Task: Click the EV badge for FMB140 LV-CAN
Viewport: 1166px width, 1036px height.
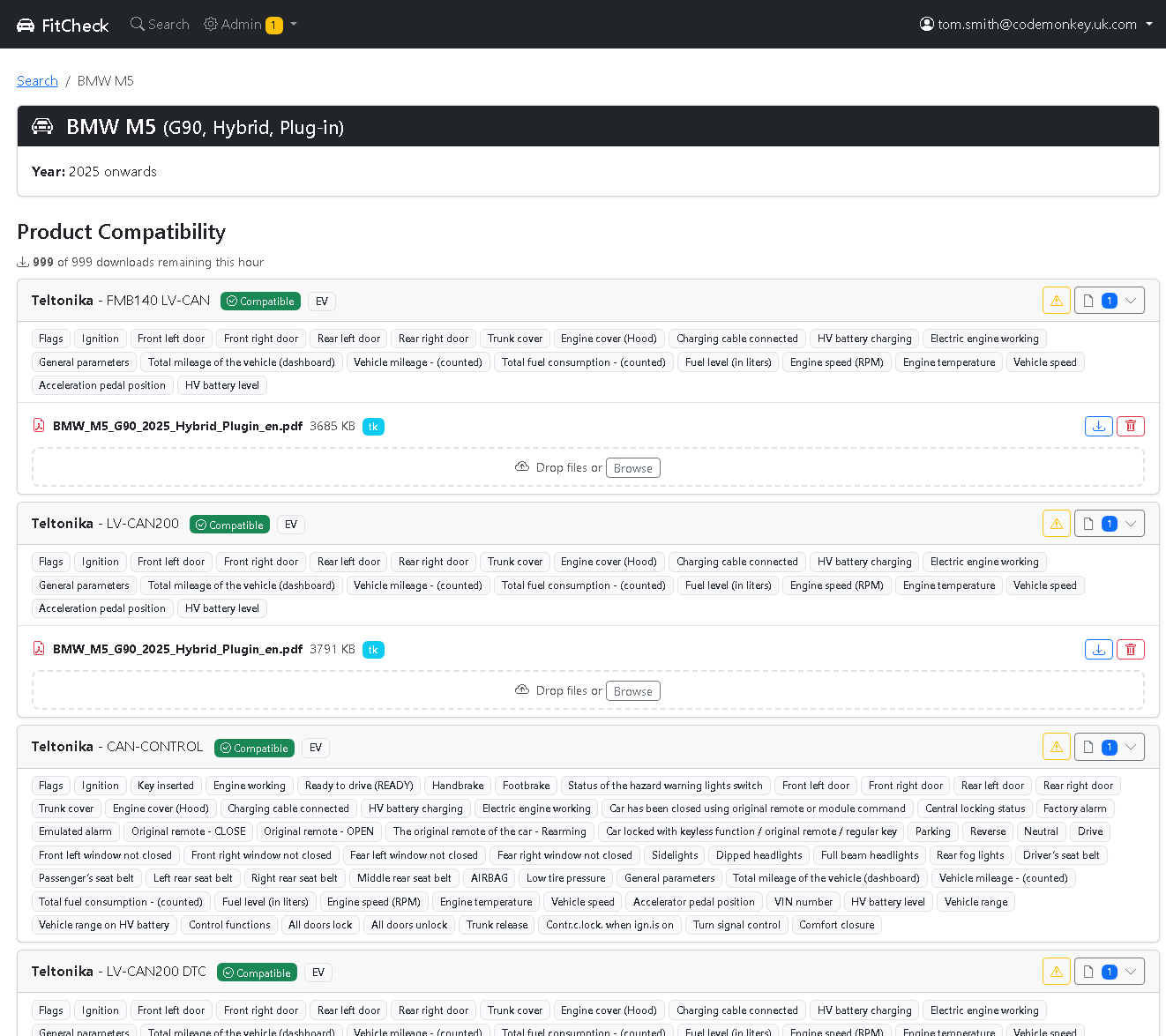Action: pyautogui.click(x=322, y=302)
